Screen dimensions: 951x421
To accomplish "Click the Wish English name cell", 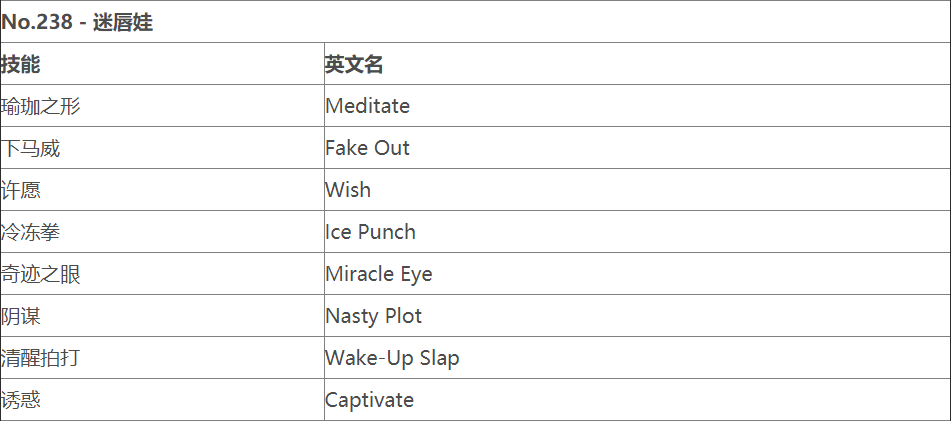I will point(348,190).
